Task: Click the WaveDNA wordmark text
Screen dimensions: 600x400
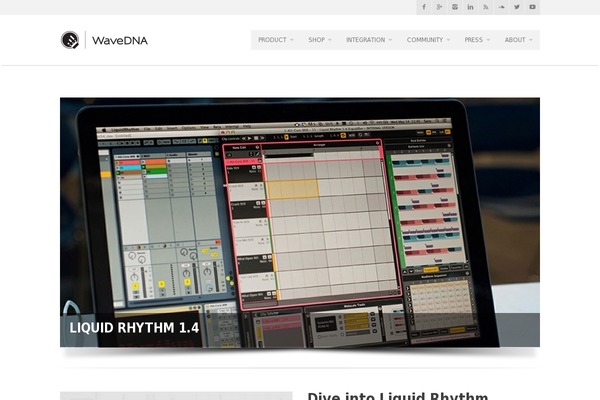Action: click(120, 40)
